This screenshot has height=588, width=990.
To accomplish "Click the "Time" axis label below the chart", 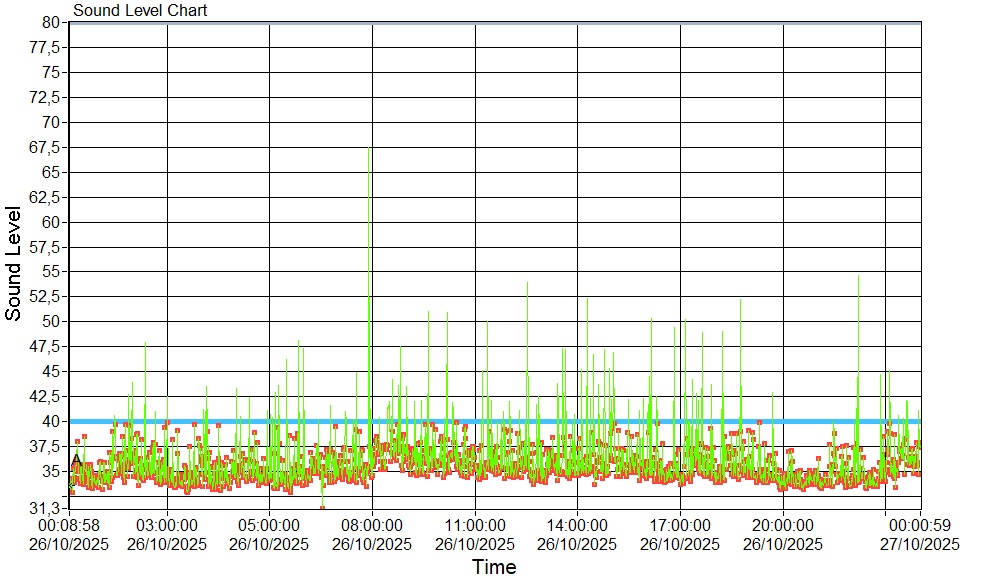I will click(x=494, y=568).
